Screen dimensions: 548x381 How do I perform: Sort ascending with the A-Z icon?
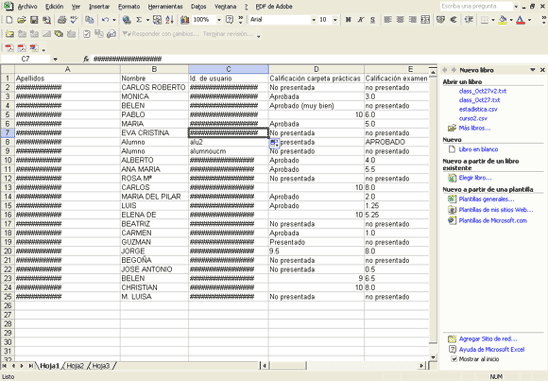(170, 20)
